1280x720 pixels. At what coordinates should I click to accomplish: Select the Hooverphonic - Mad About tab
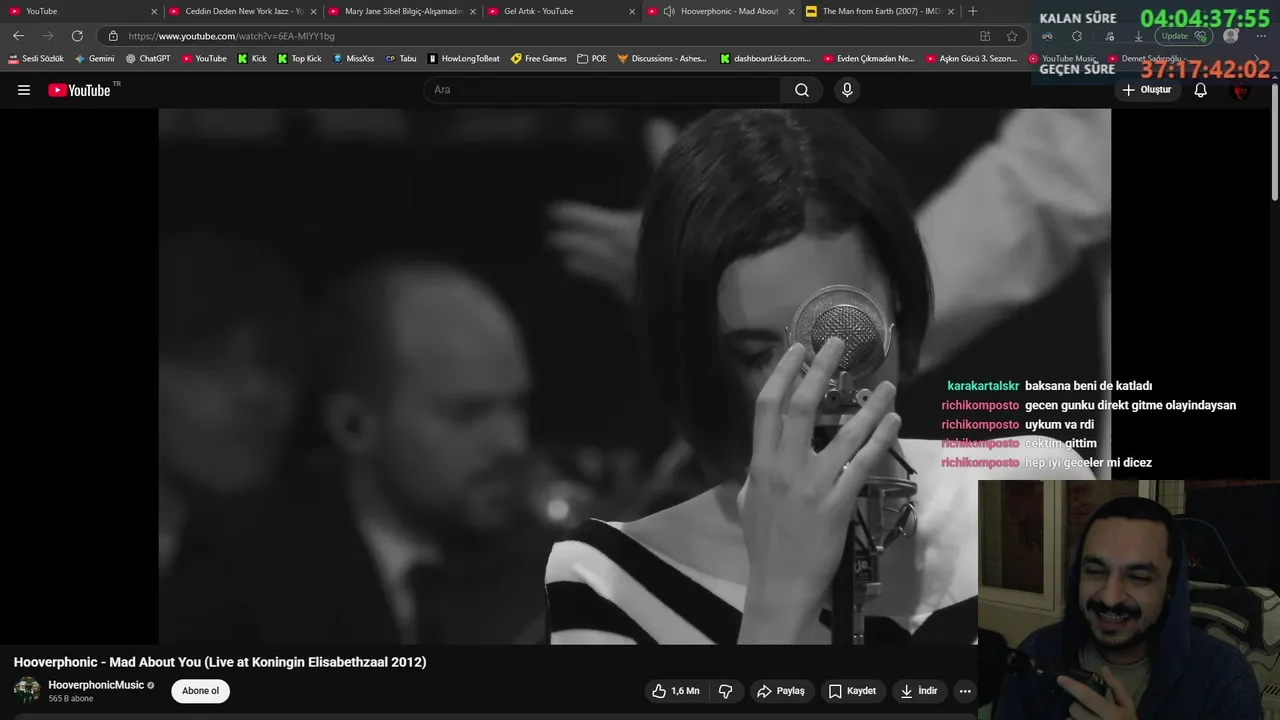(722, 11)
